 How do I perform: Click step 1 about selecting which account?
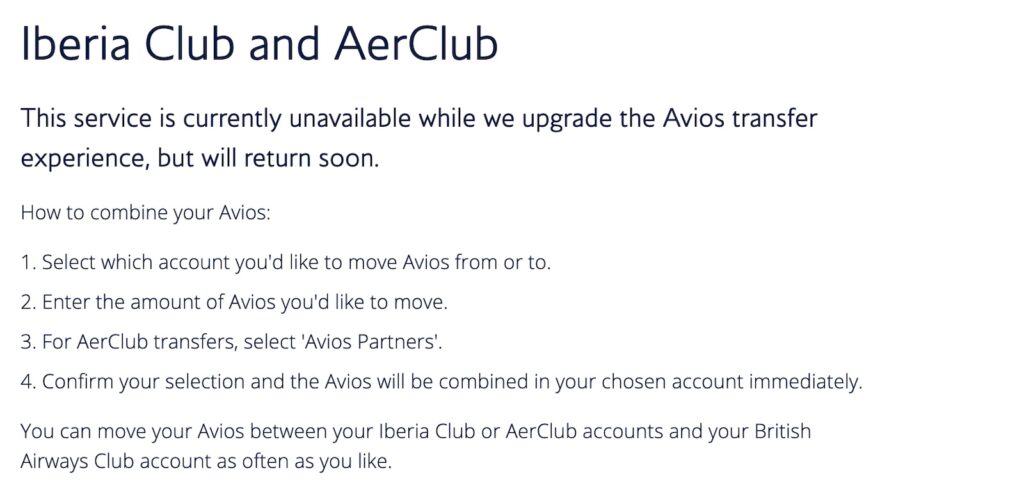pyautogui.click(x=286, y=263)
